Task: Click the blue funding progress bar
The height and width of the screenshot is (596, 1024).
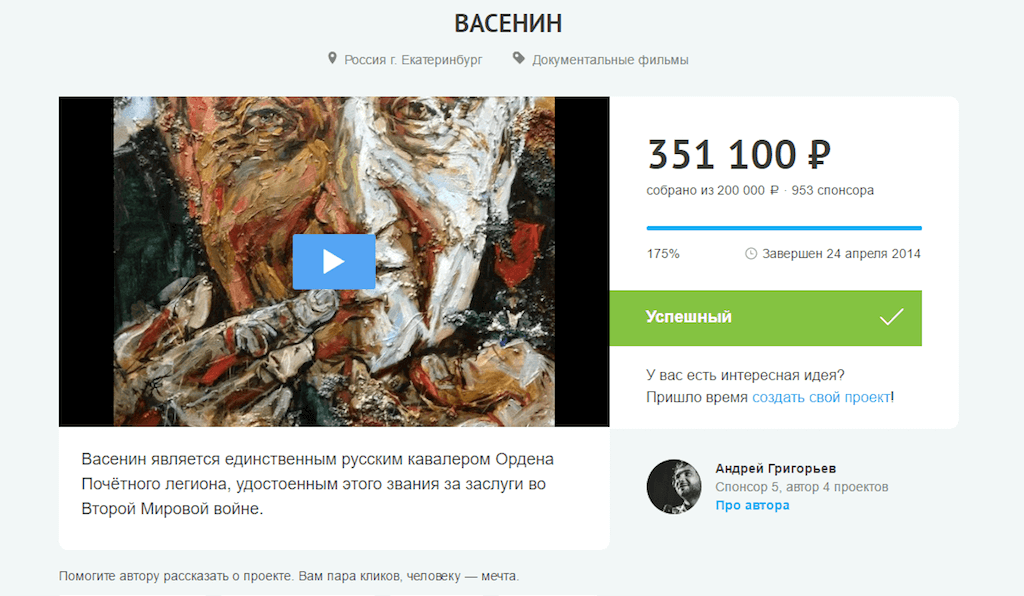Action: point(784,228)
